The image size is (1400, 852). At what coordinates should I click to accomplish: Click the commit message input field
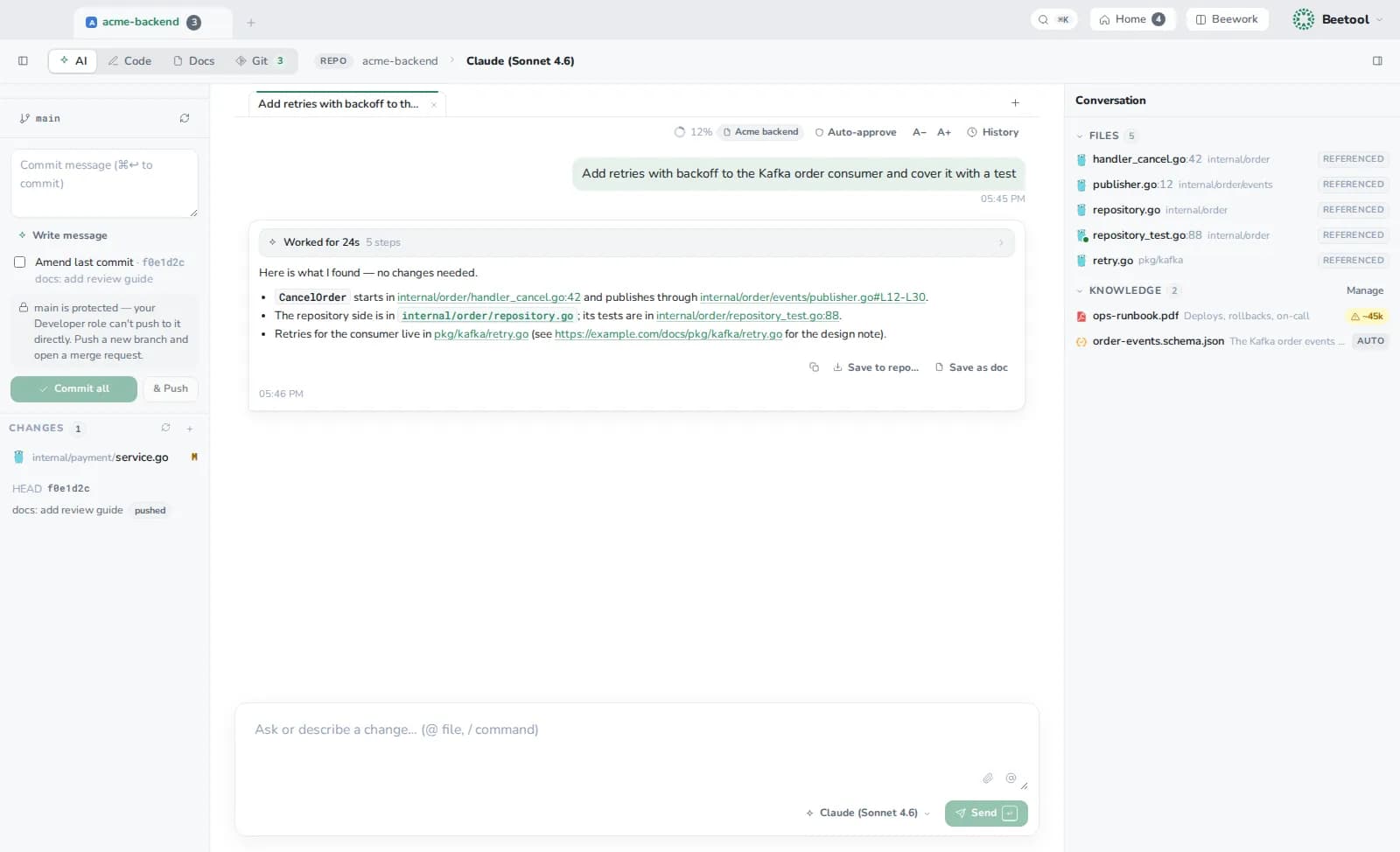pos(104,183)
